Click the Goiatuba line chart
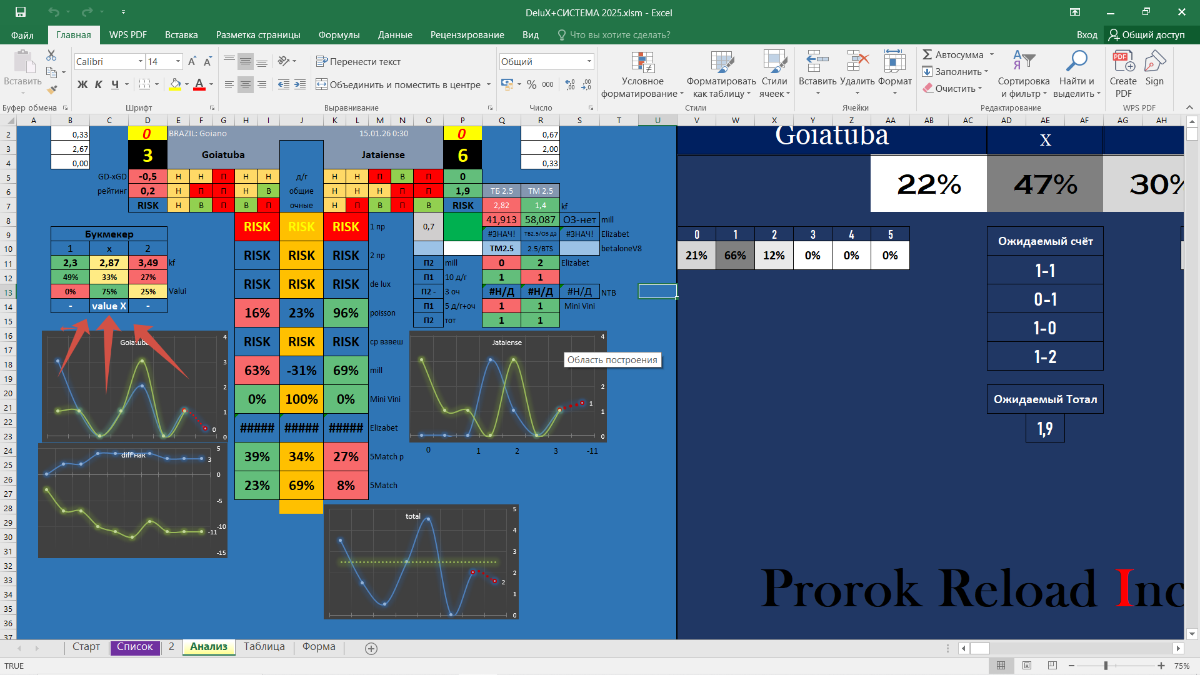The image size is (1200, 675). pyautogui.click(x=130, y=385)
